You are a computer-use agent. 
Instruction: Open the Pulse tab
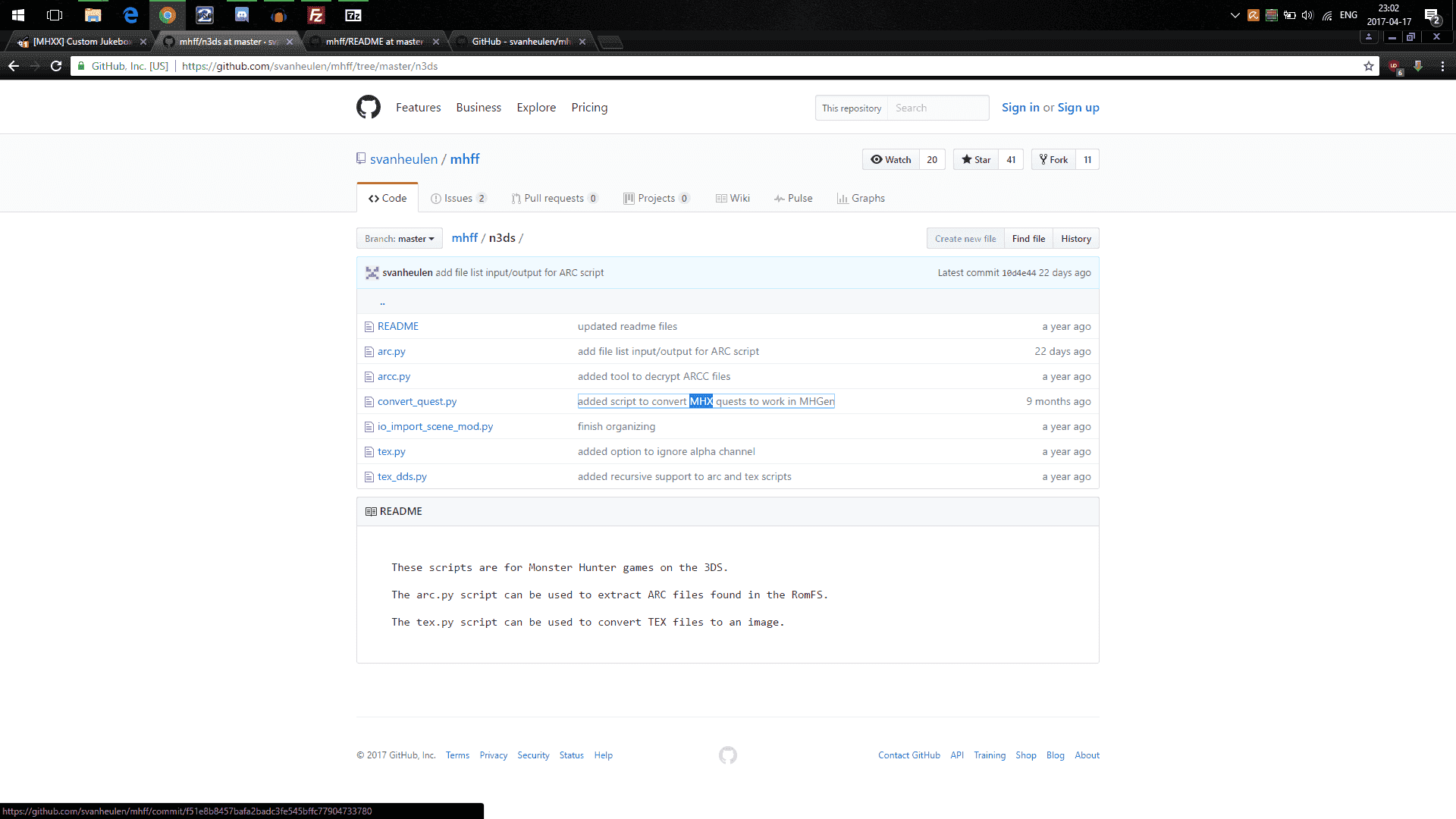[x=793, y=198]
